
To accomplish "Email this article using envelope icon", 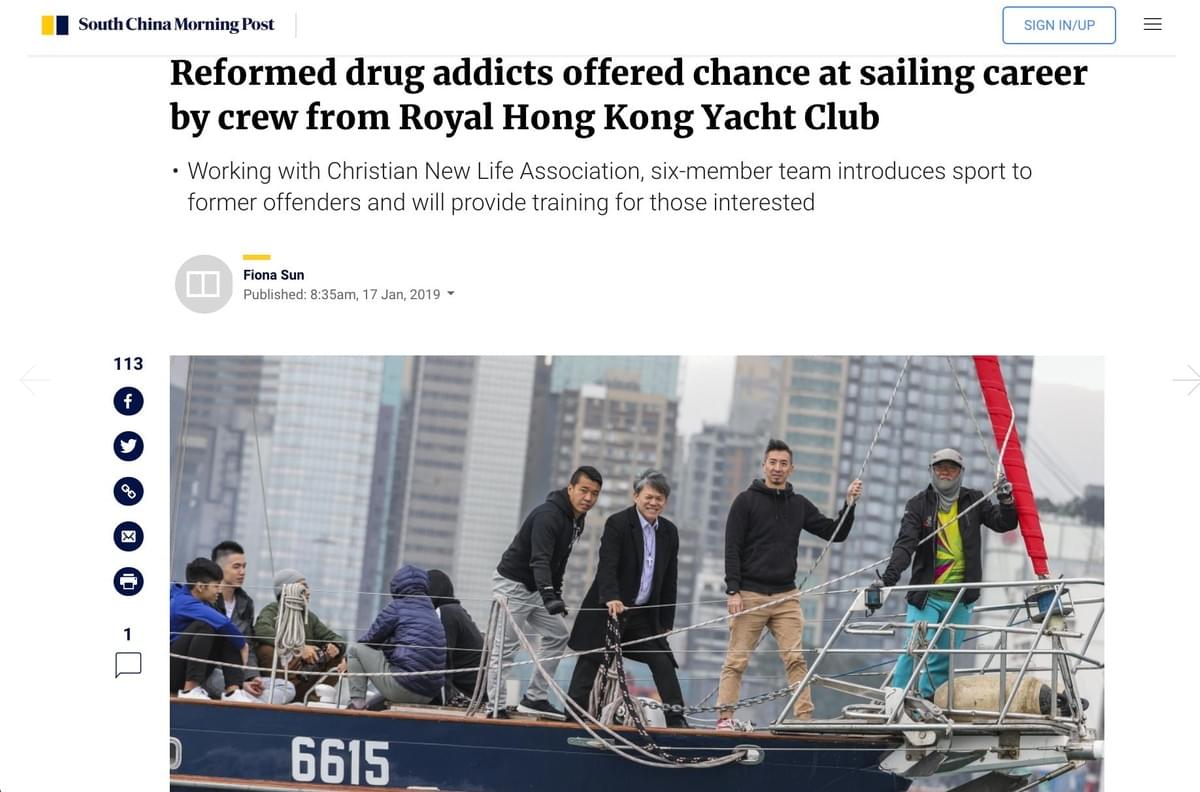I will pyautogui.click(x=128, y=536).
